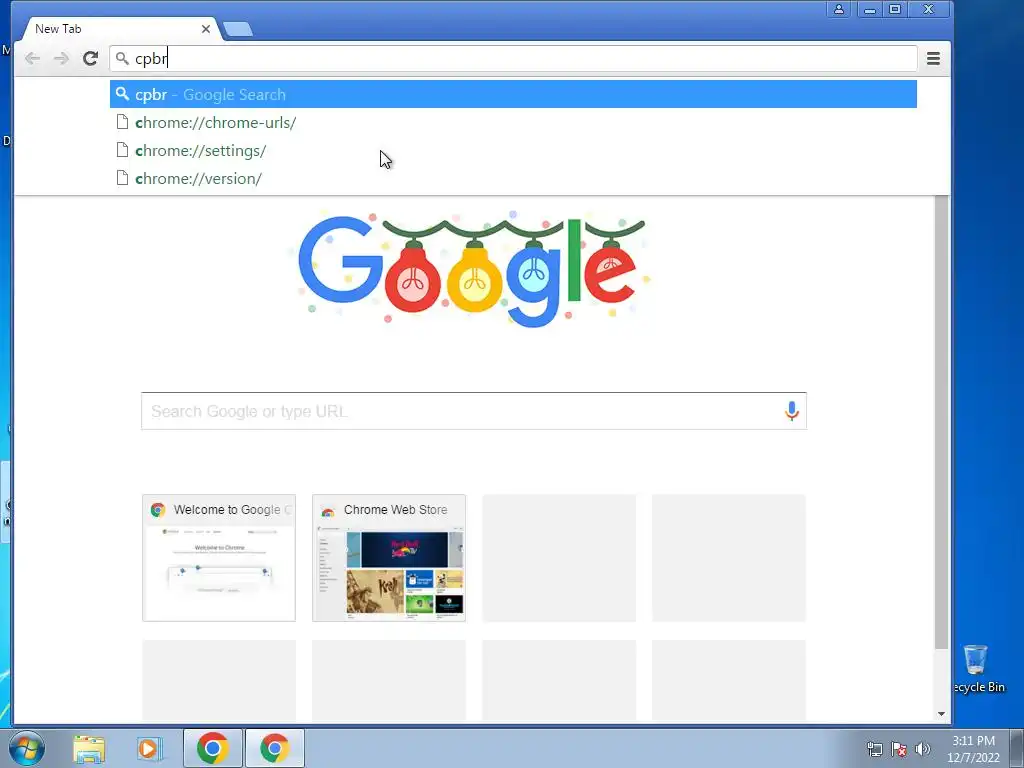Screen dimensions: 1024x768
Task: Click the network status tray icon
Action: click(x=874, y=749)
